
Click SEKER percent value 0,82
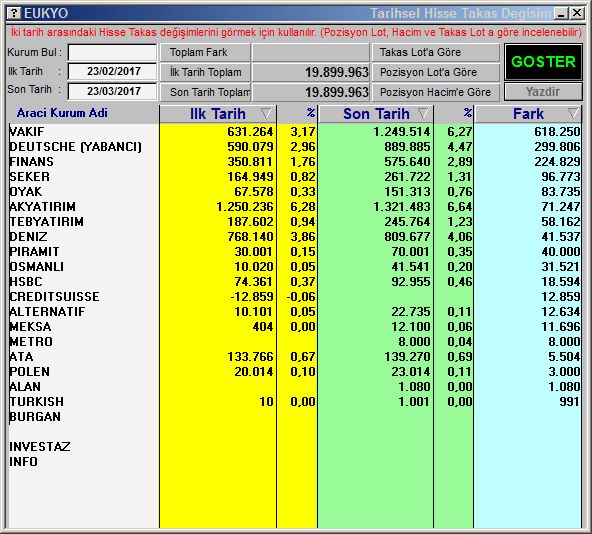click(303, 177)
